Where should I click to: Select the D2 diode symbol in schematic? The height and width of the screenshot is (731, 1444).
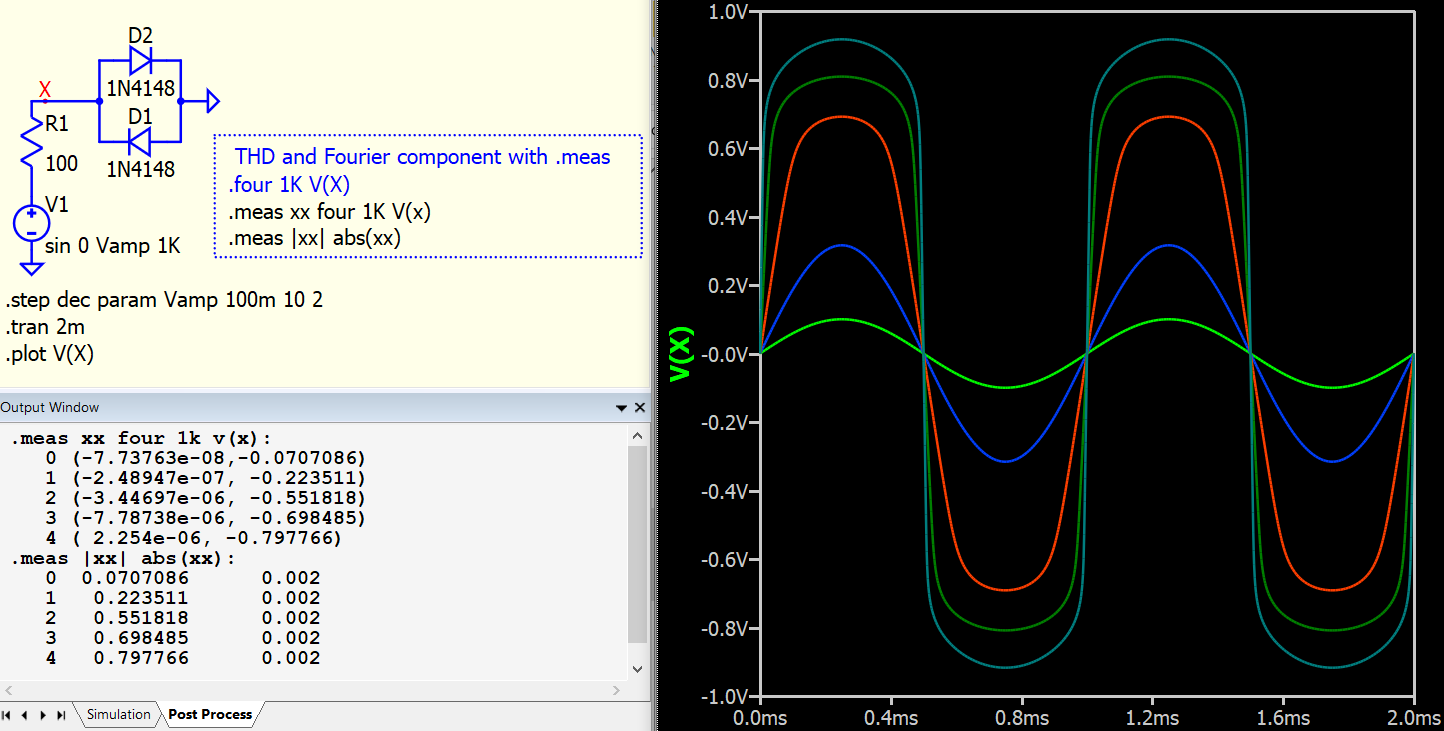coord(140,62)
